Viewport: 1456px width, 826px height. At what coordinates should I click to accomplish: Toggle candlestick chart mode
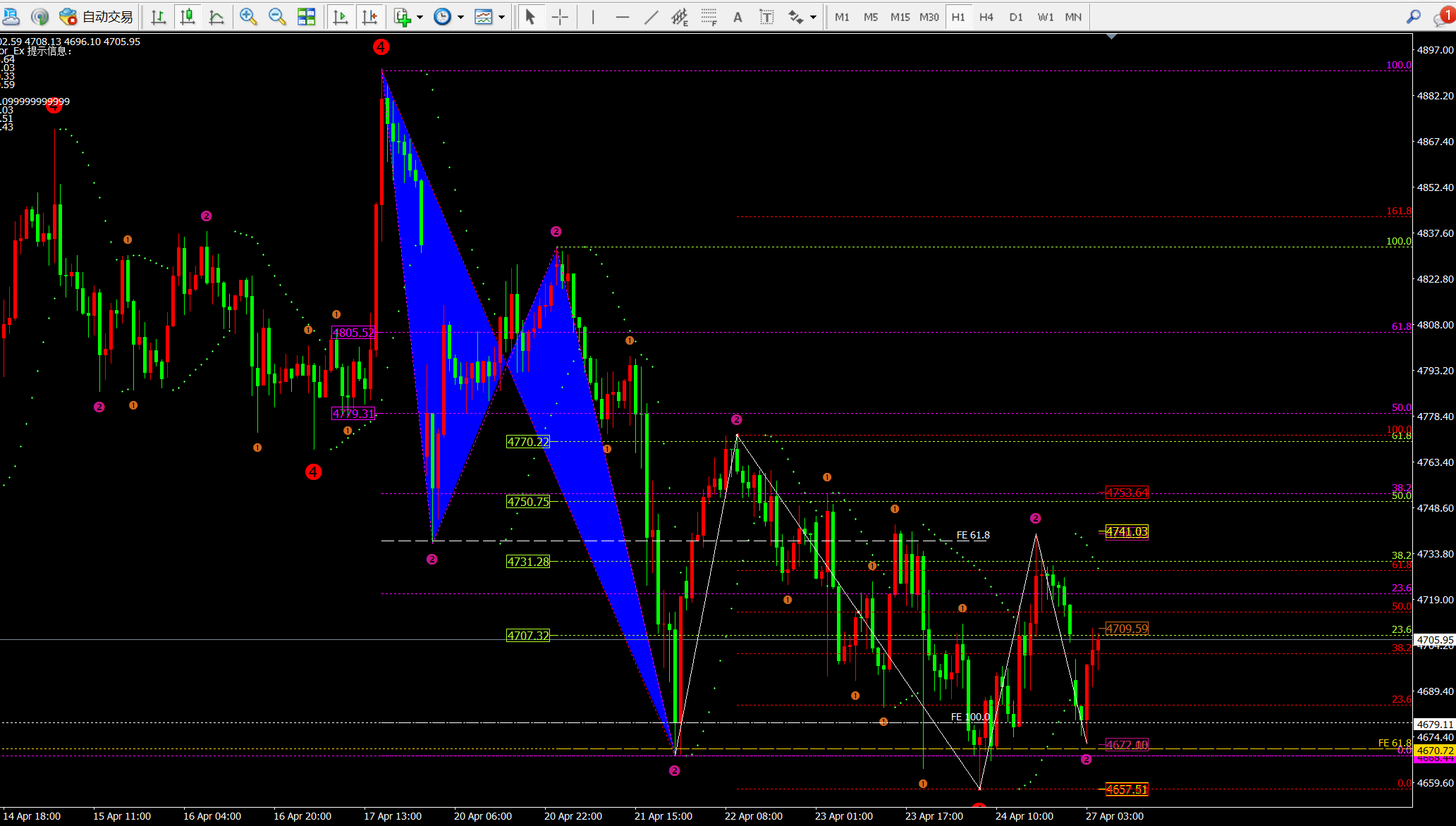[188, 17]
